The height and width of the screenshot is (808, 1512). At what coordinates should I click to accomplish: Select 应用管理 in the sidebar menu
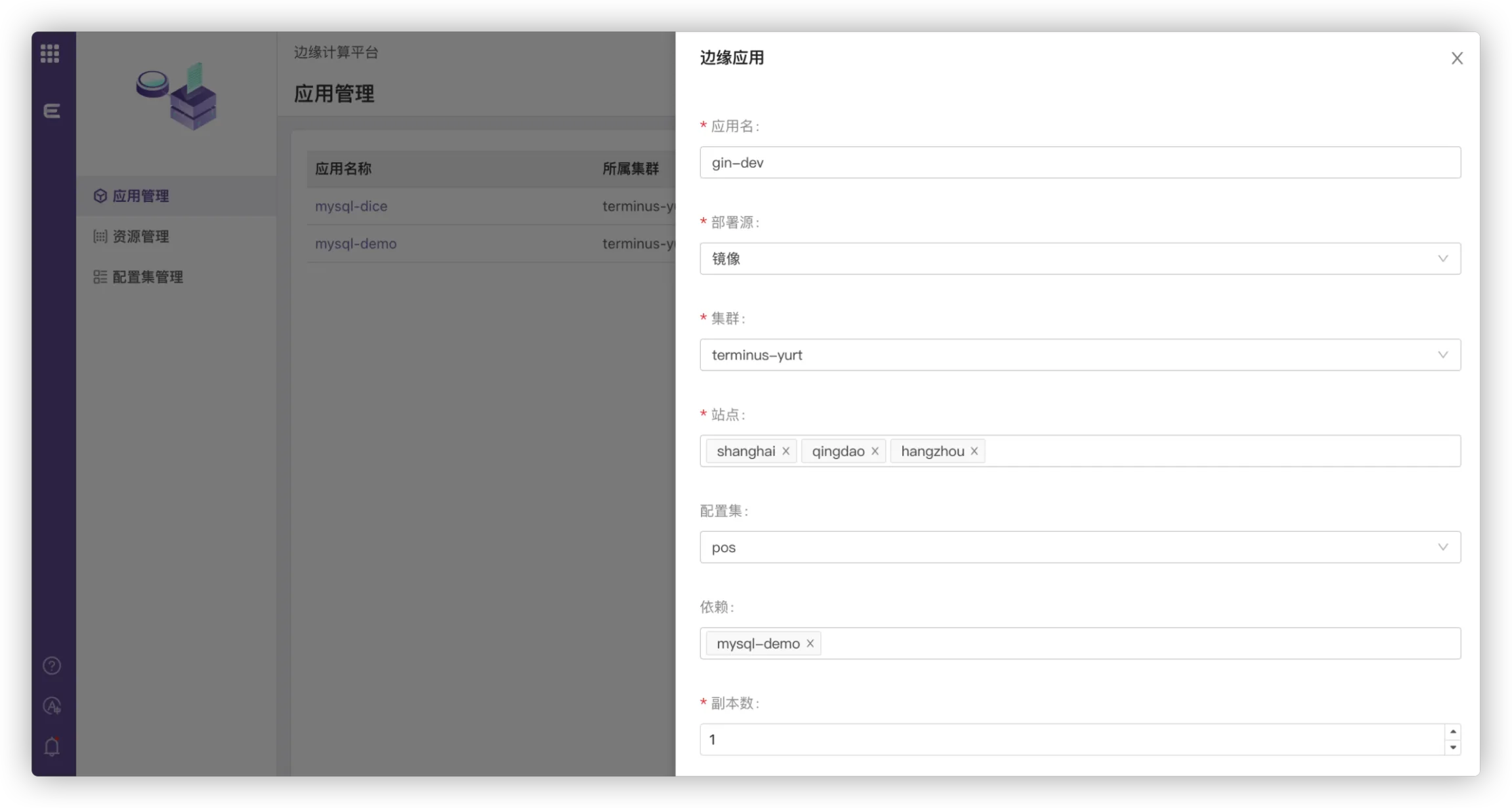[x=140, y=196]
